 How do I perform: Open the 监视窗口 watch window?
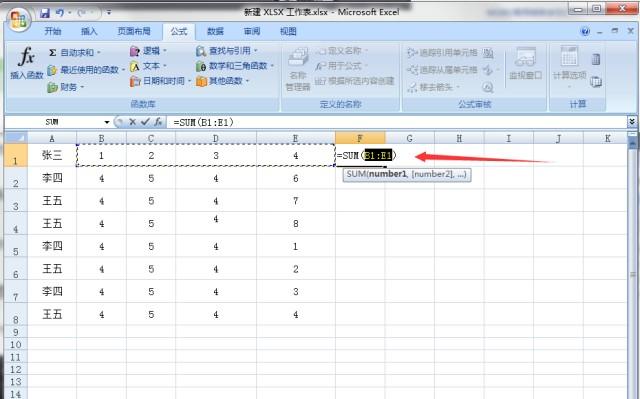(525, 64)
